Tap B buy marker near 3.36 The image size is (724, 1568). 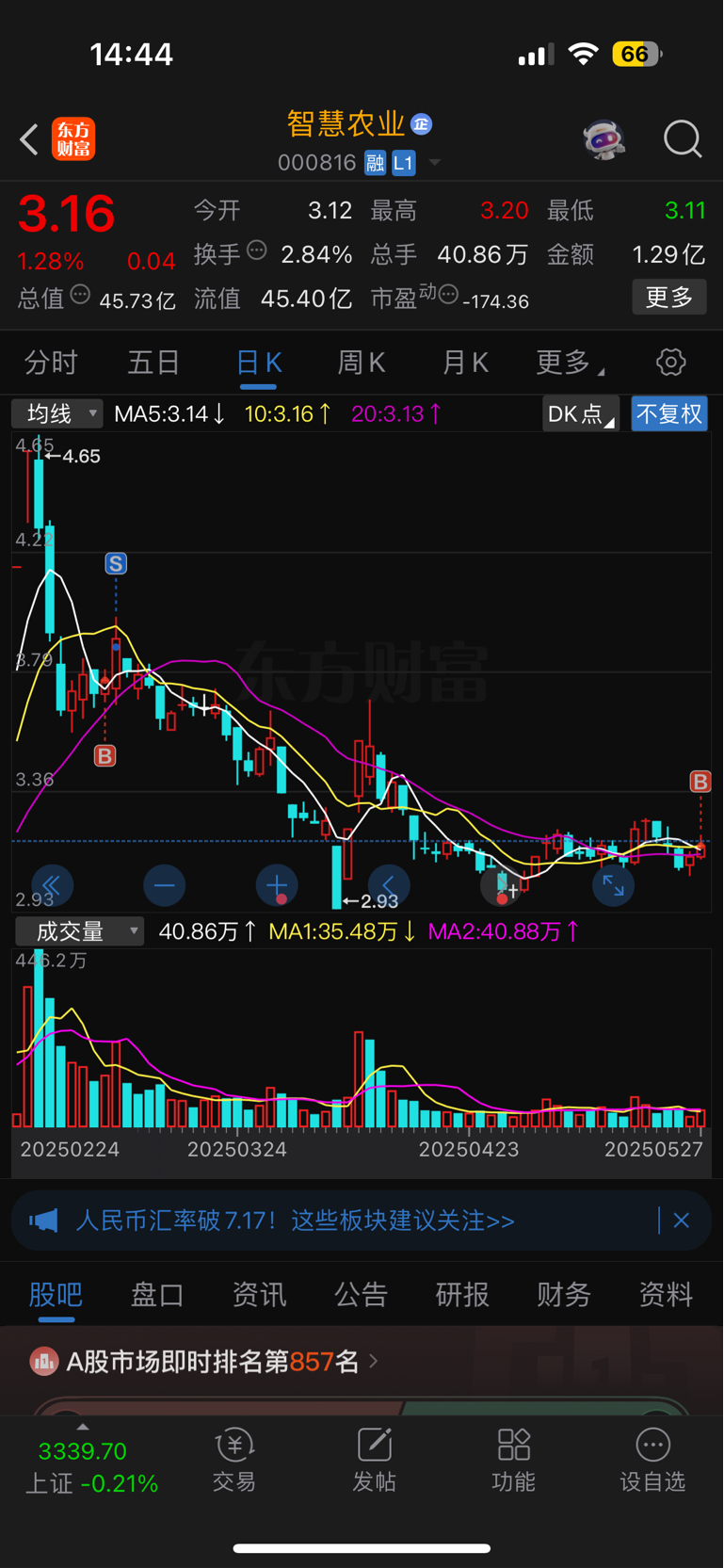pos(105,756)
